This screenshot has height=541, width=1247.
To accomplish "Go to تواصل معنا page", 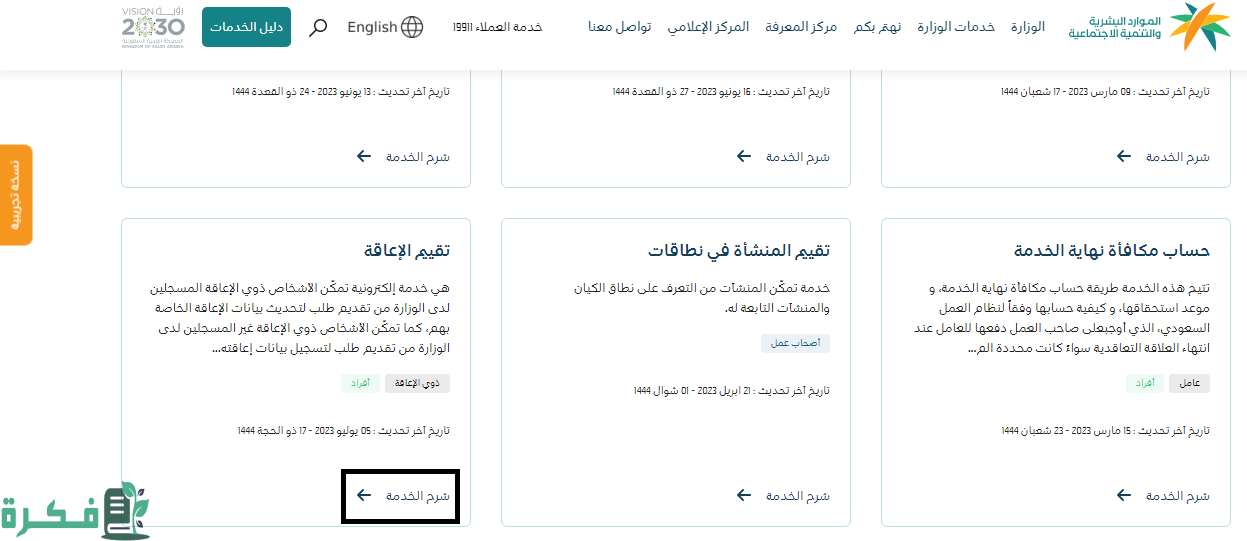I will pyautogui.click(x=619, y=27).
